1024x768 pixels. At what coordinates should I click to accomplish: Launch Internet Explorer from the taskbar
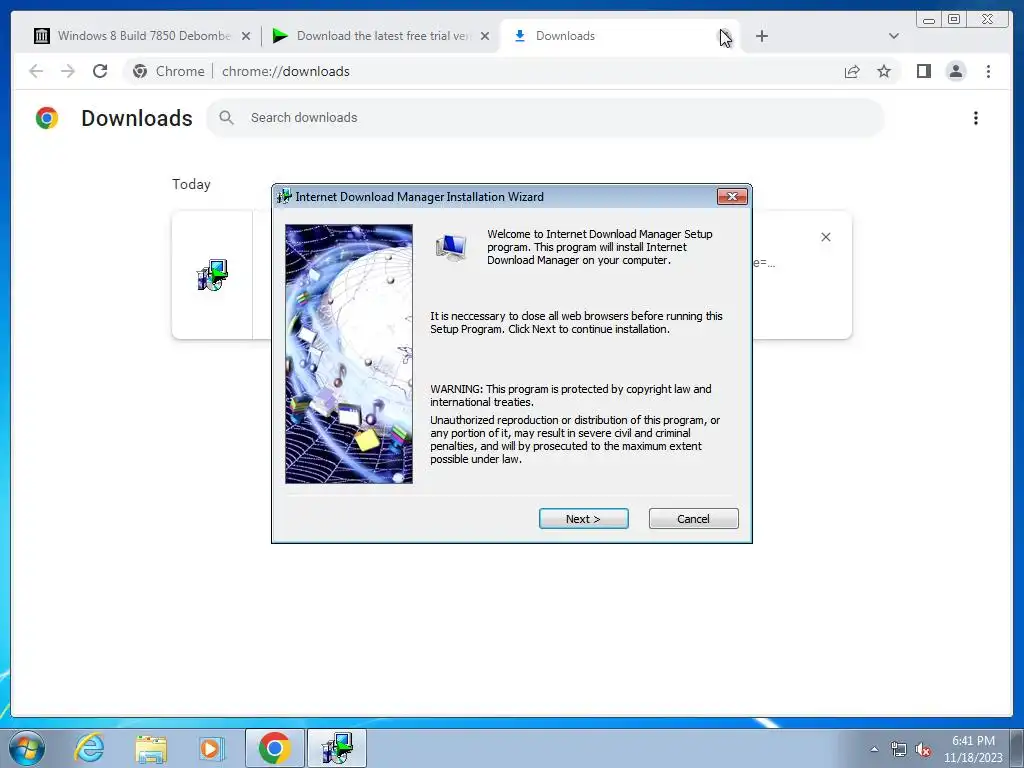(89, 748)
